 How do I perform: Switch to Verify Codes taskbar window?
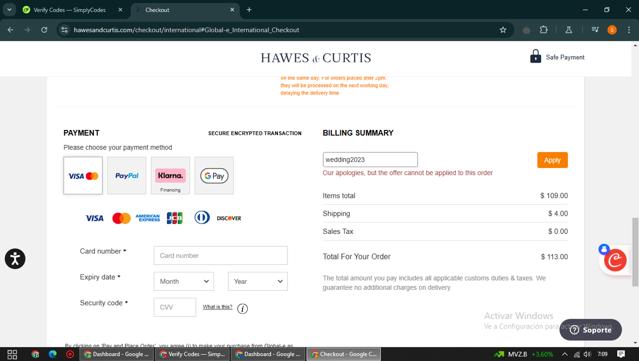click(193, 354)
